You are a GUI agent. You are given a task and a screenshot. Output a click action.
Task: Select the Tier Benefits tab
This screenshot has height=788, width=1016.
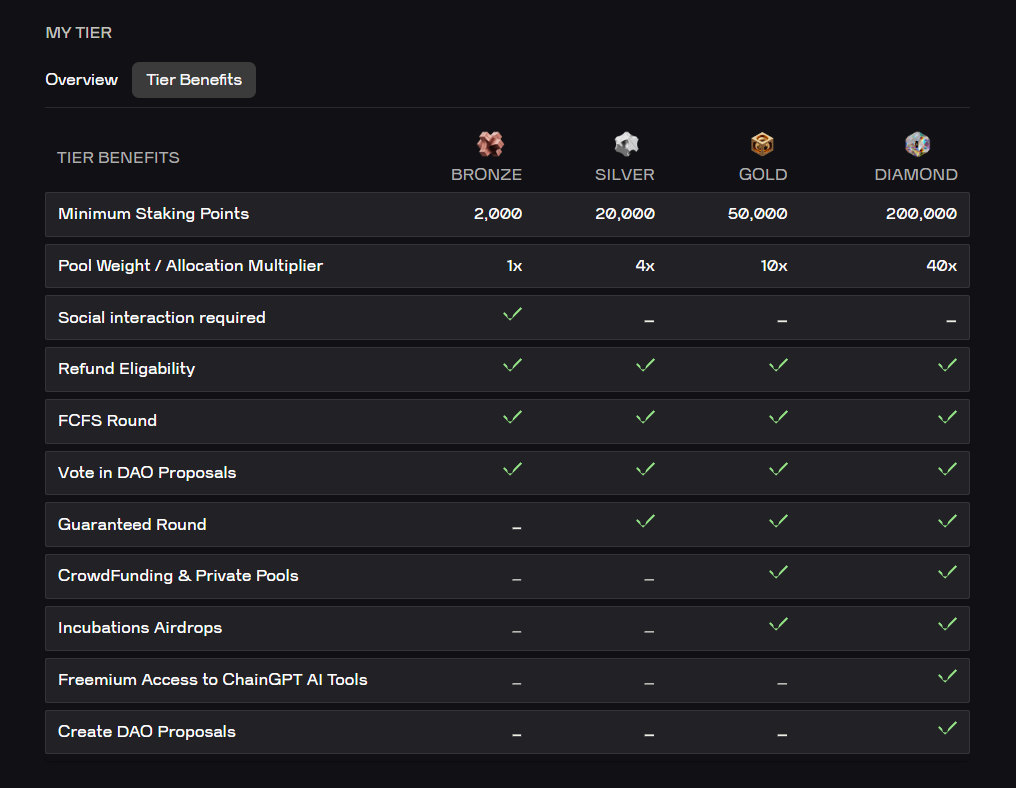click(194, 80)
